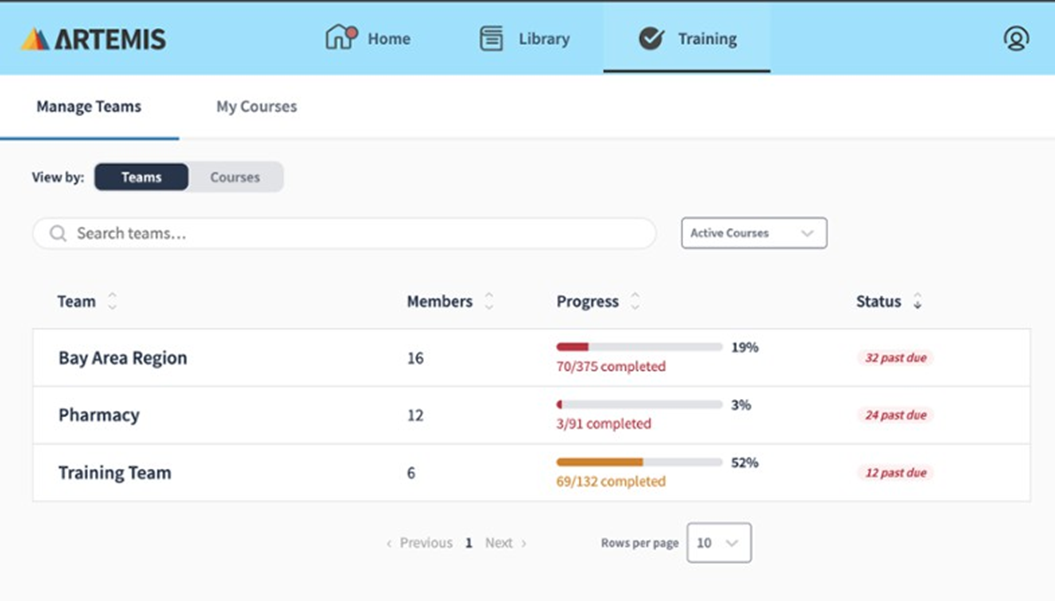Expand the Rows per page dropdown

click(x=718, y=543)
